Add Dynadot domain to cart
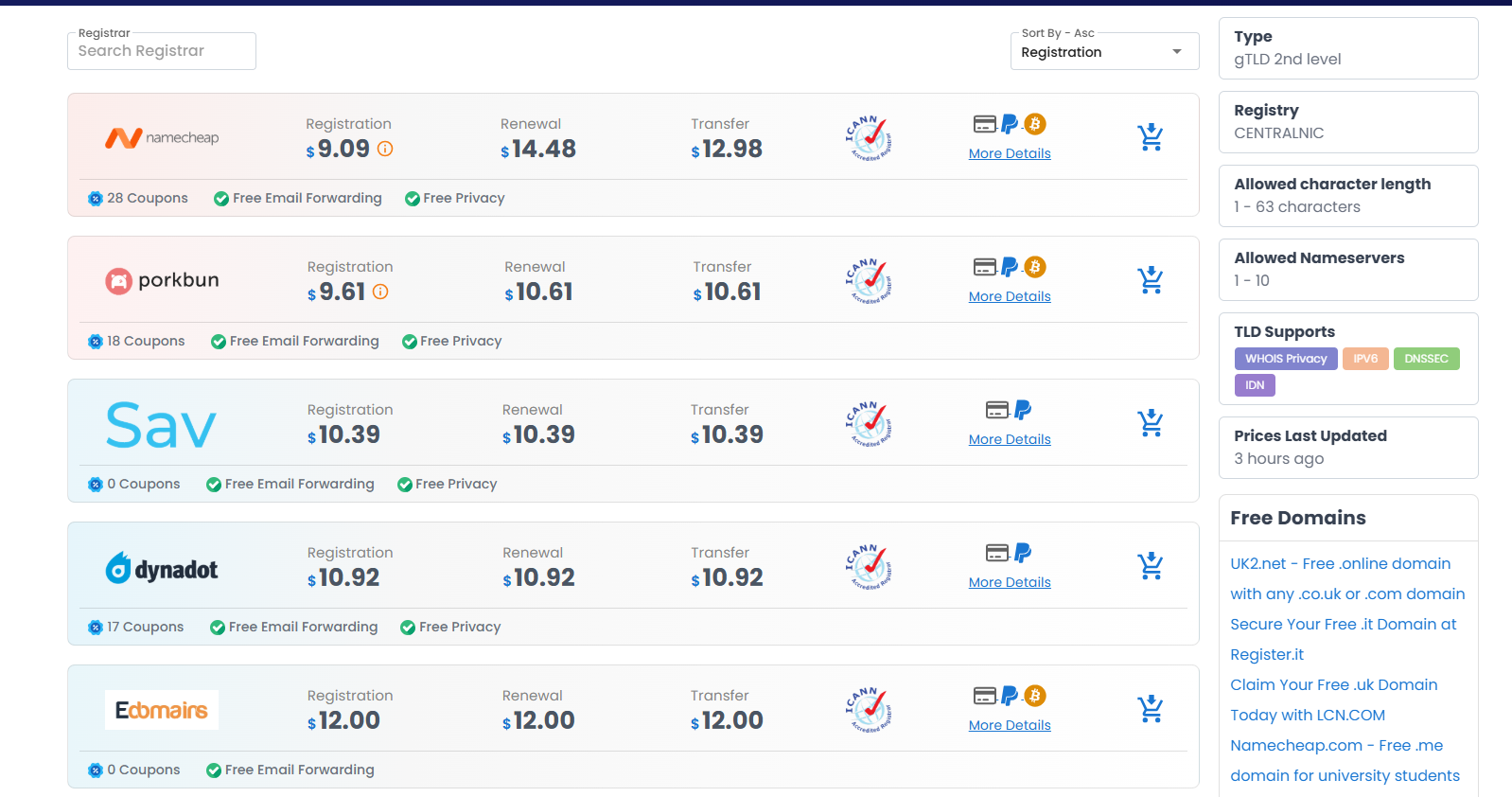This screenshot has width=1512, height=797. (1151, 566)
